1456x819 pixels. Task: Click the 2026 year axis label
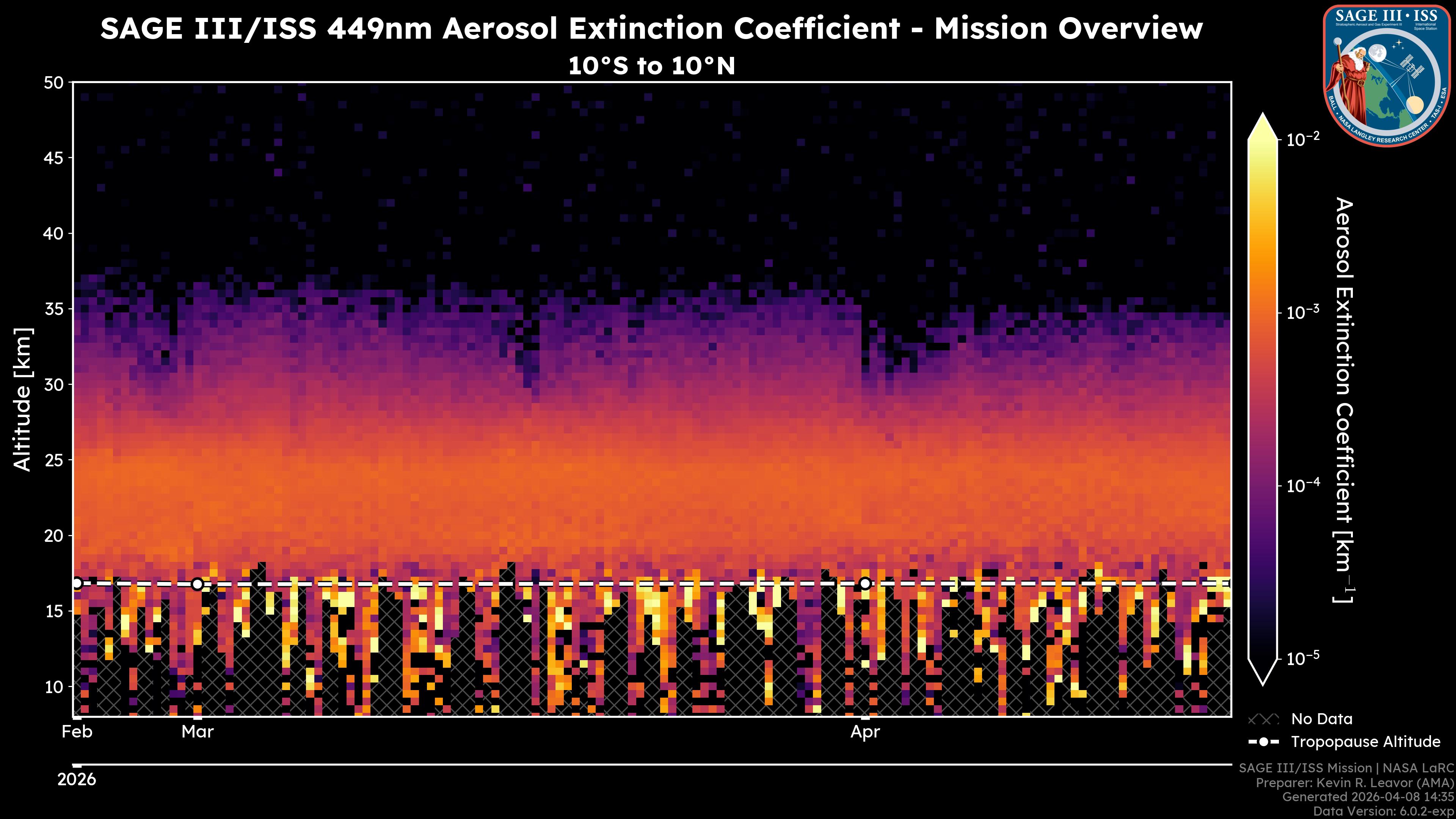(x=77, y=780)
